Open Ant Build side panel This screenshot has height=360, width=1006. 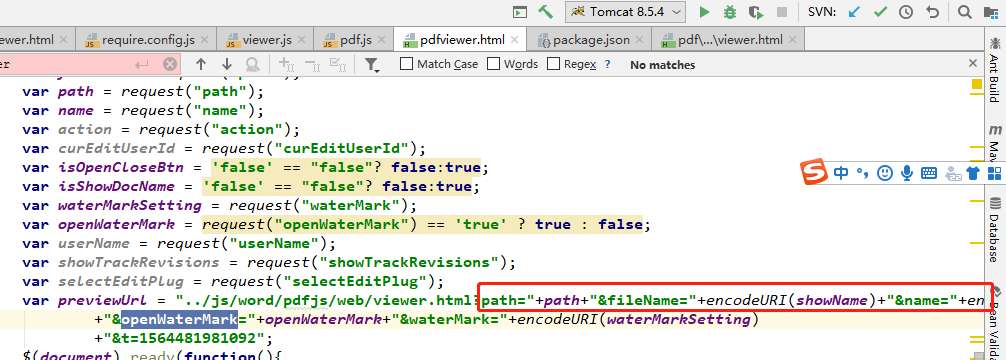(x=994, y=70)
